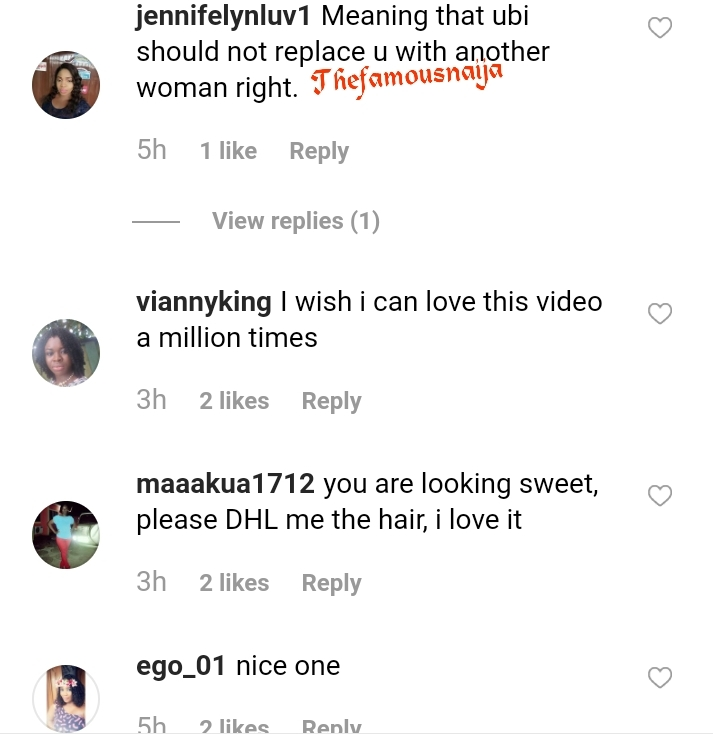
Task: Heart the comment by maaakua1712
Action: (660, 495)
